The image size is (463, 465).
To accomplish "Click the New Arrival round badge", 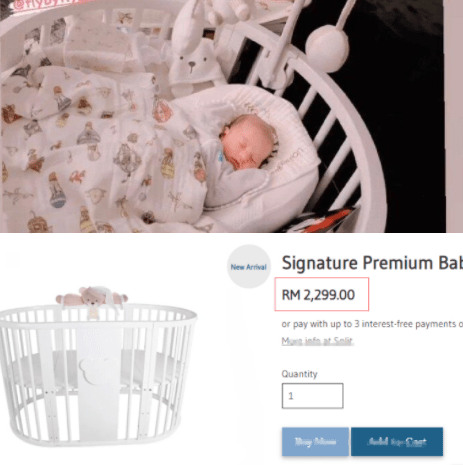I will pos(249,266).
